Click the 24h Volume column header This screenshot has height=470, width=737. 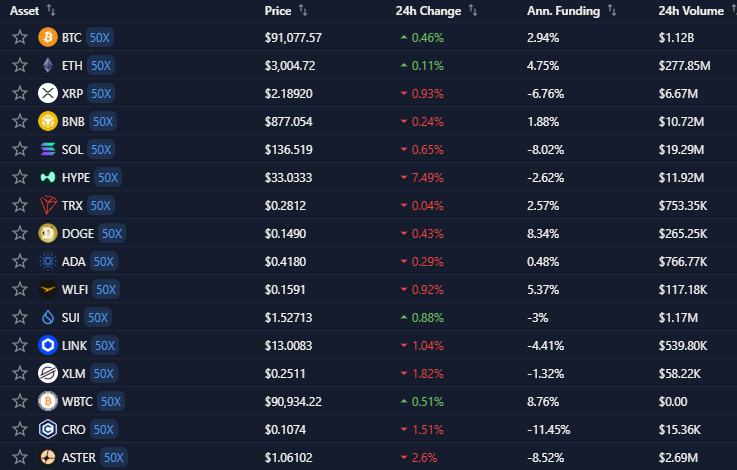690,11
